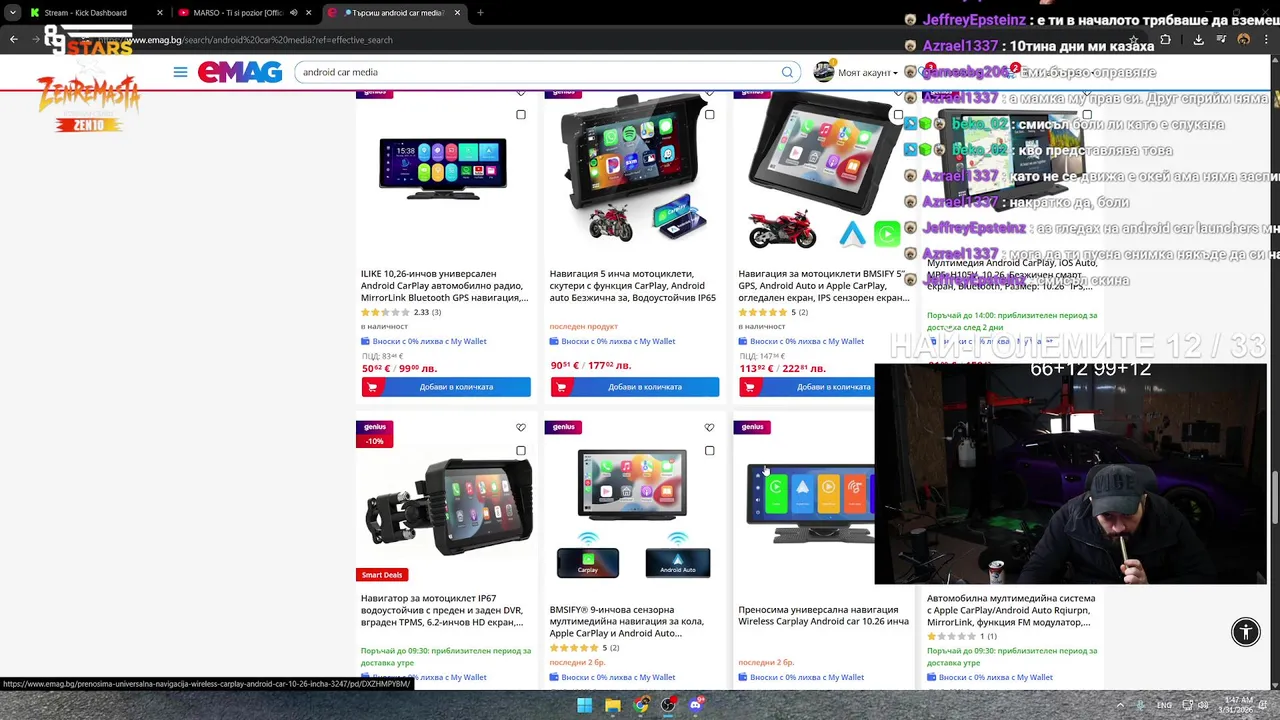
Task: Click the genius badge on IP67 navigator
Action: (375, 427)
